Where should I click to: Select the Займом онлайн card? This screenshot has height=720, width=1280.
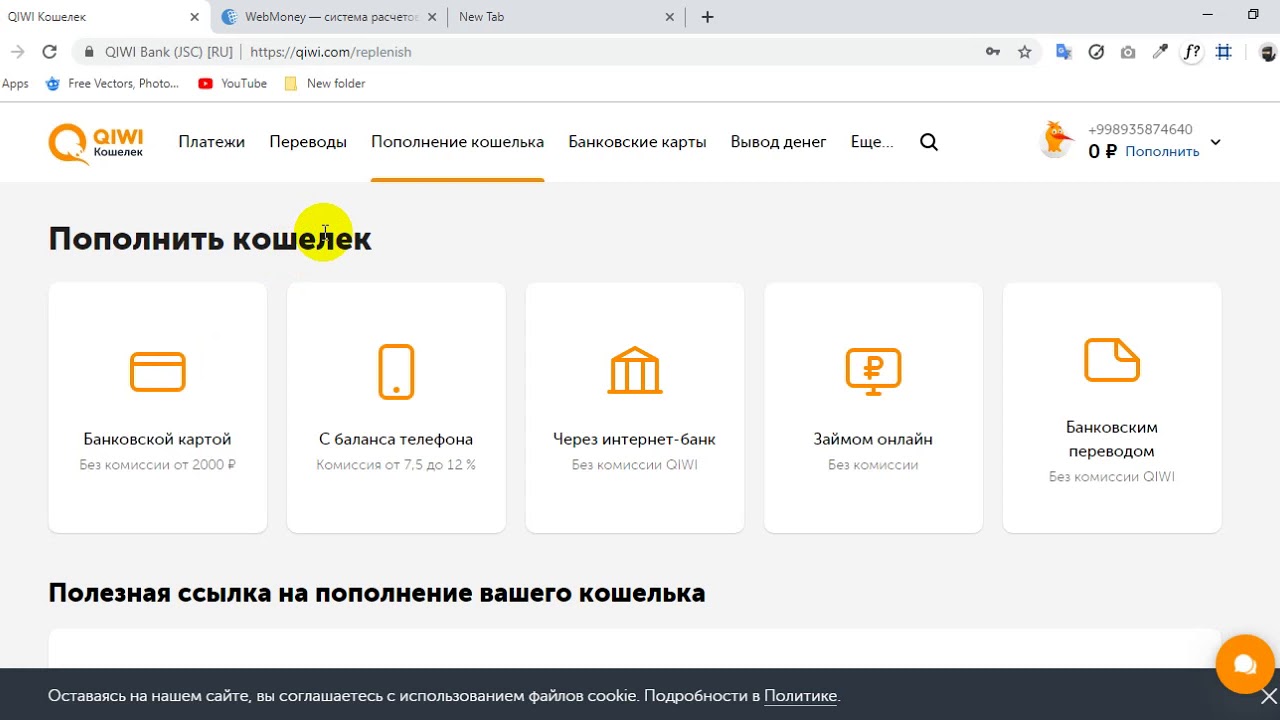click(873, 408)
